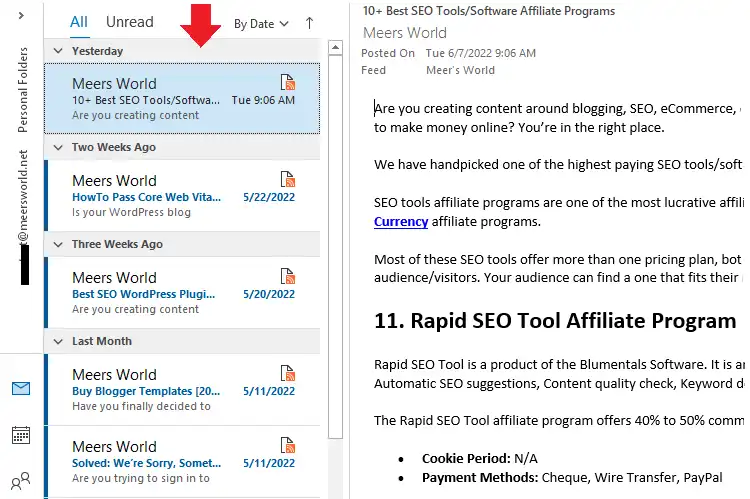Click the Meers World sender name in header

(405, 33)
